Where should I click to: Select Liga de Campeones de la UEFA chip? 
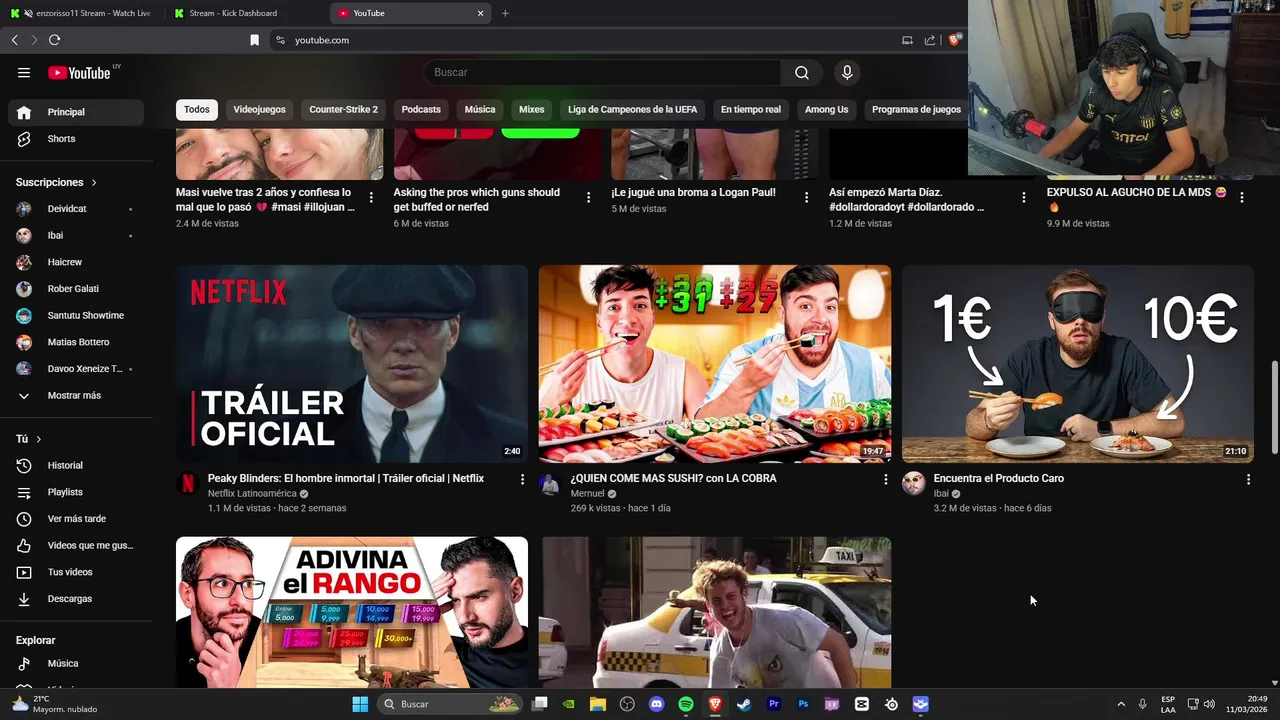tap(633, 109)
